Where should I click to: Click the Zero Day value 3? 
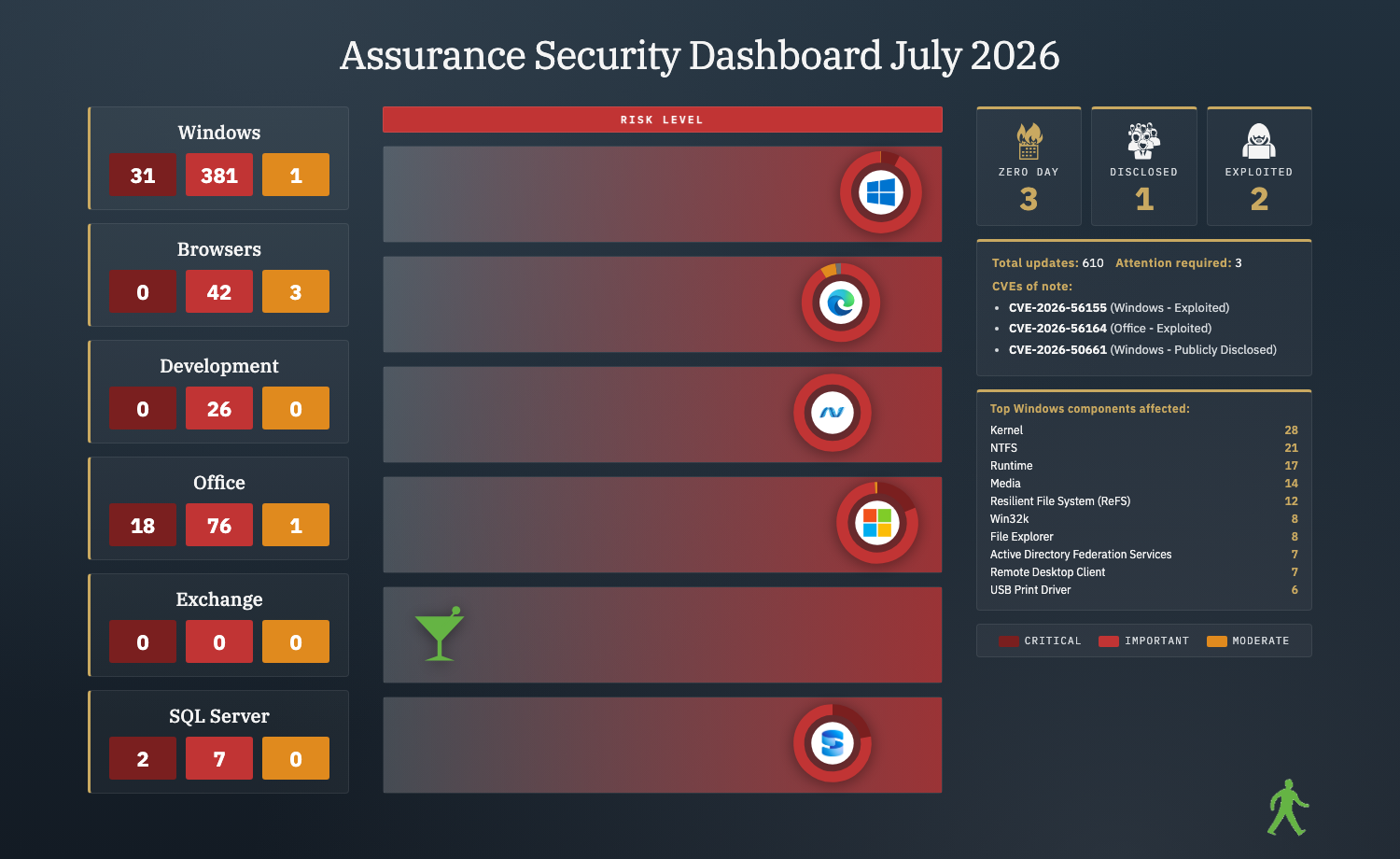1029,199
